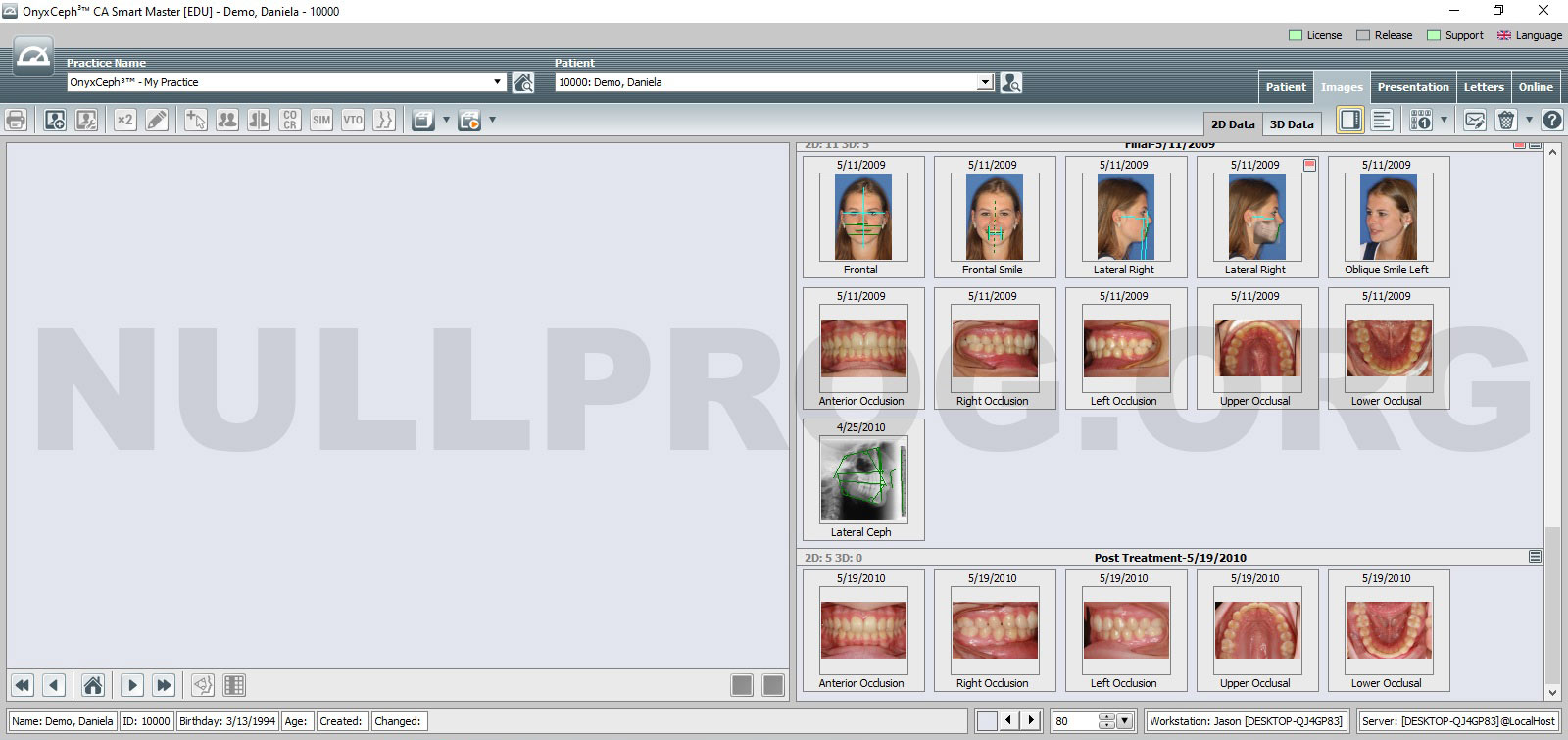
Task: Select the Lateral Ceph thumbnail
Action: [862, 480]
